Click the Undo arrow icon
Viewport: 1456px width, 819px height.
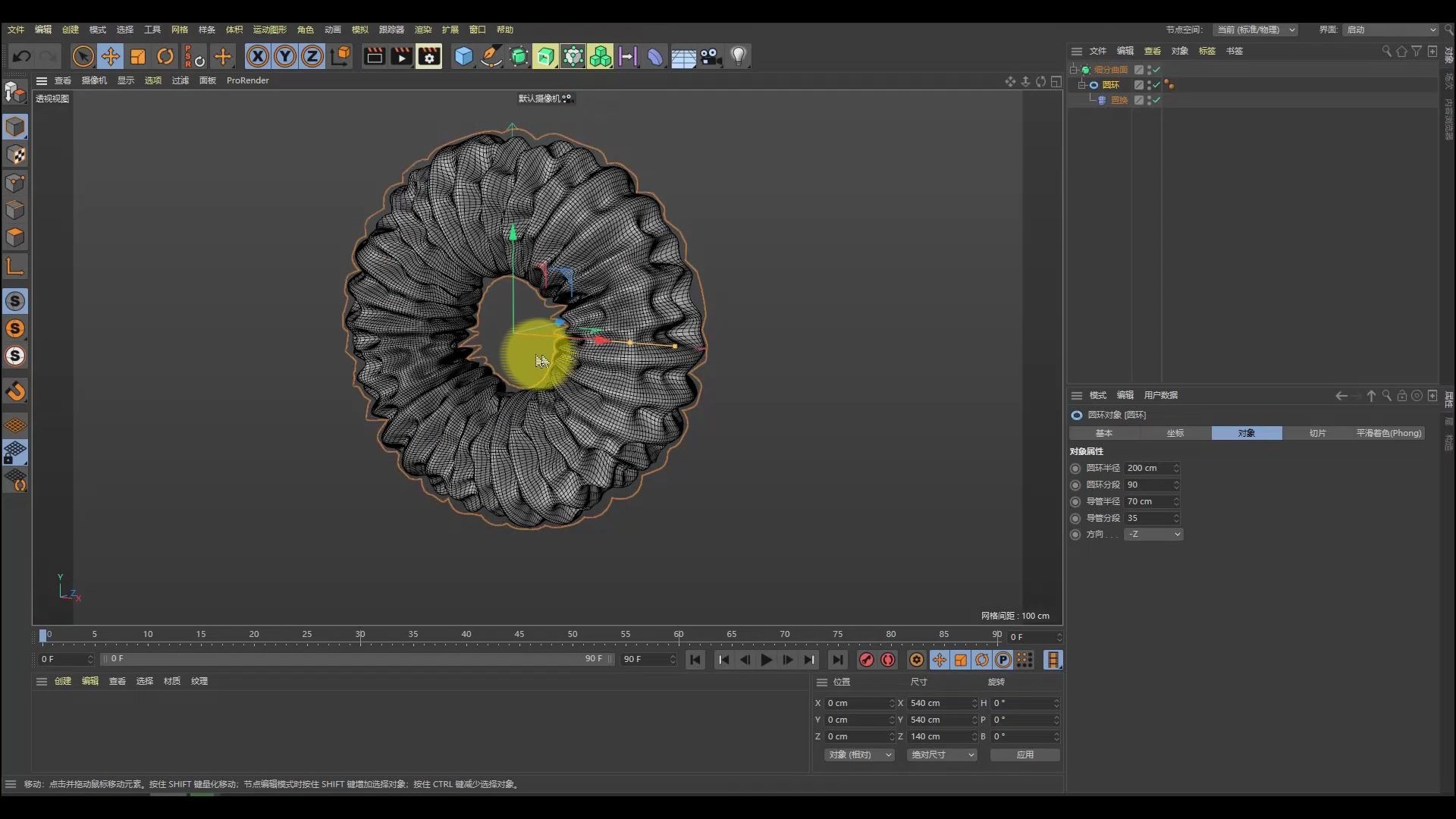[20, 56]
